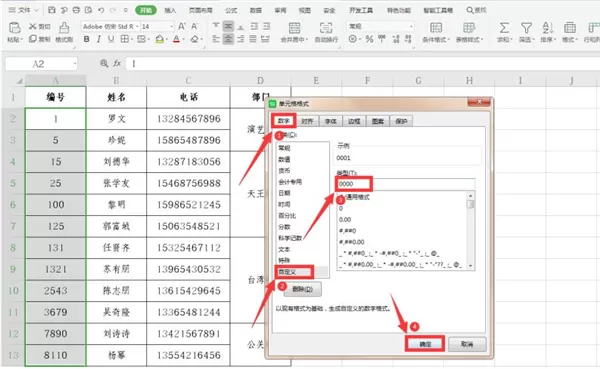This screenshot has height=369, width=600.
Task: Click the cell borders icon
Action: pyautogui.click(x=124, y=39)
